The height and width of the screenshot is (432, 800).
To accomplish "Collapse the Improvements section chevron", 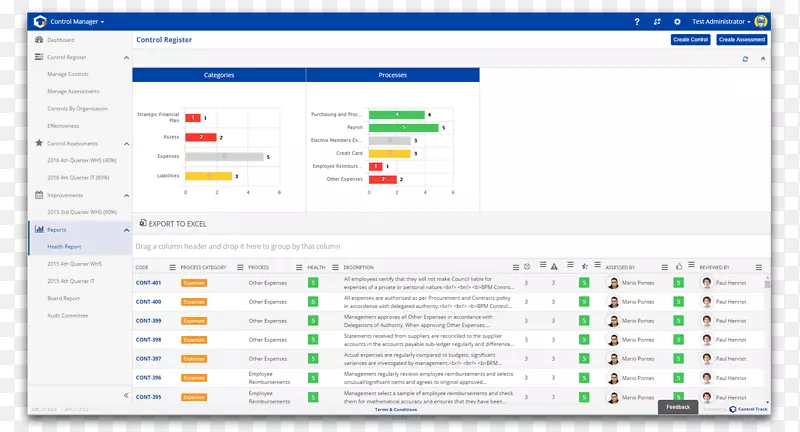I will pyautogui.click(x=126, y=196).
